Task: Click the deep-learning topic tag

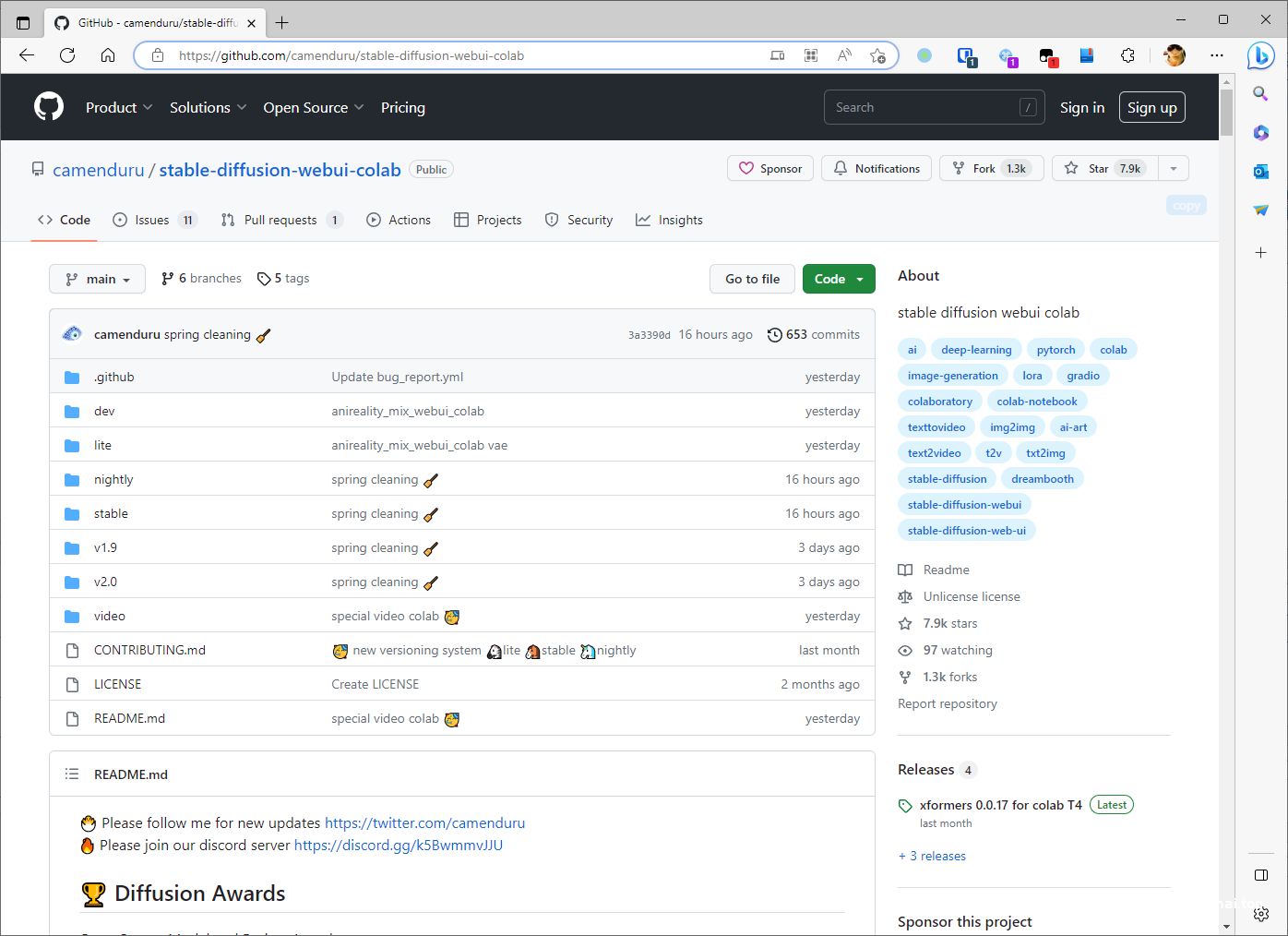Action: (x=976, y=350)
